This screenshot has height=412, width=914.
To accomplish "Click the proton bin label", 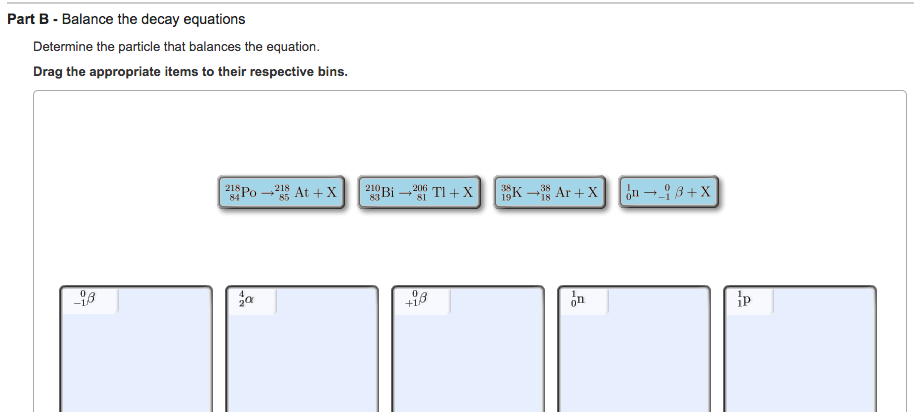I will click(x=749, y=300).
